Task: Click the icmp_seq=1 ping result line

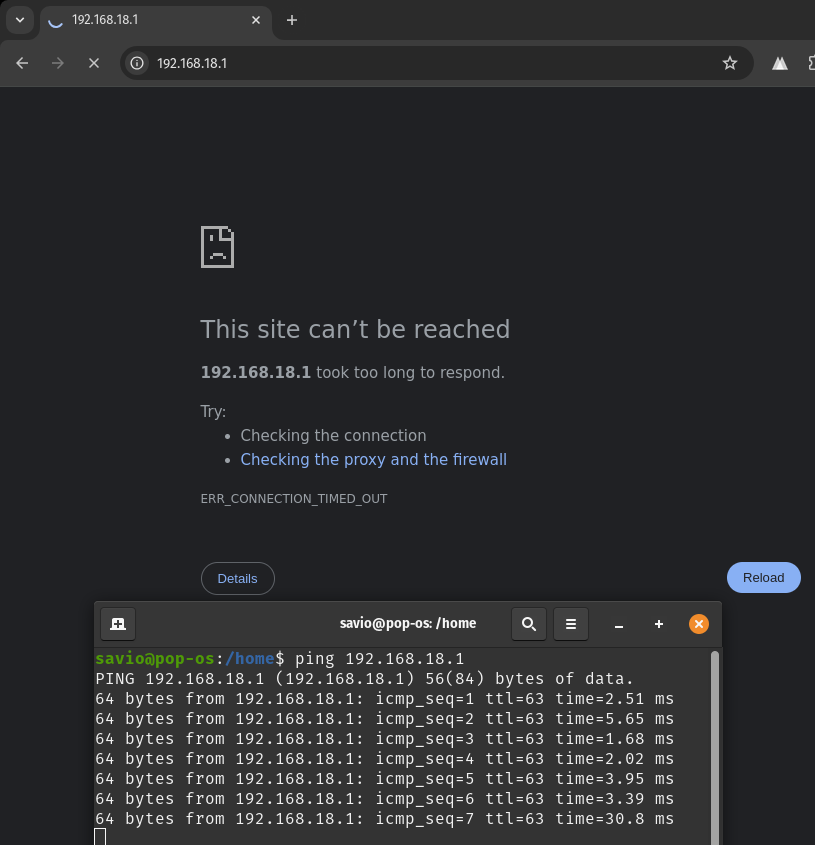Action: click(384, 698)
